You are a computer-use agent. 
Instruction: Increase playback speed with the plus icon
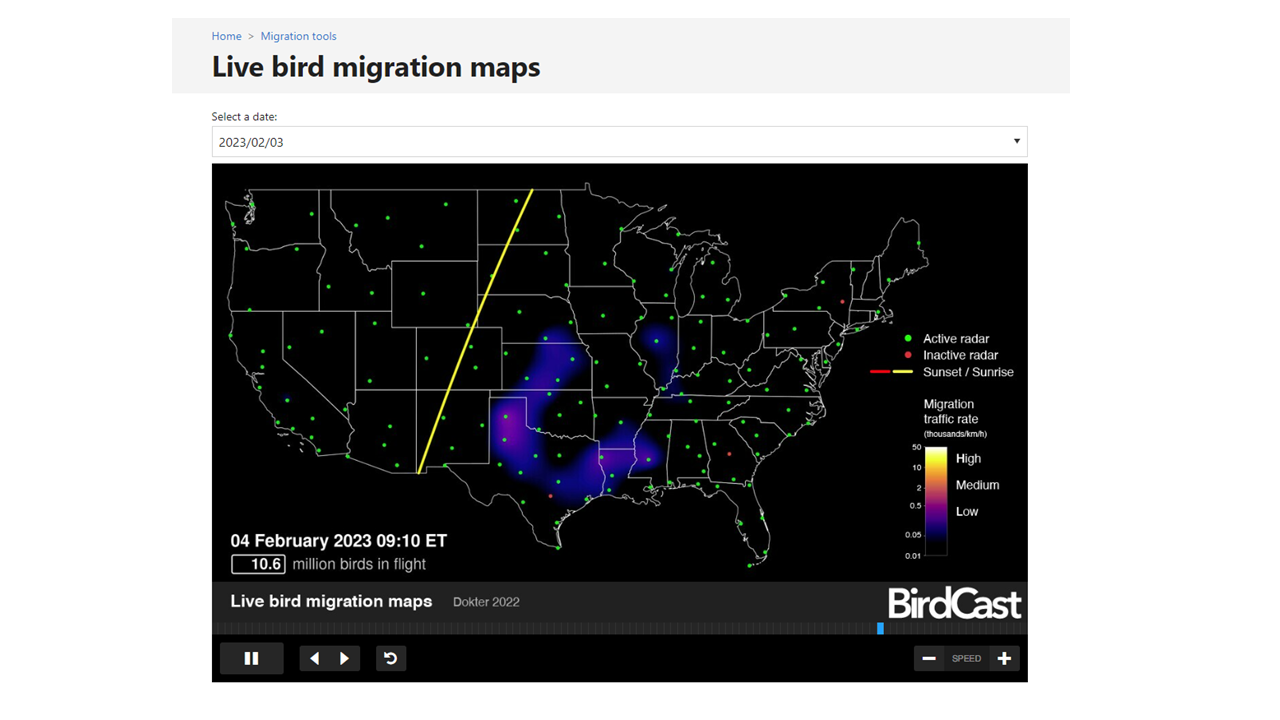click(x=1004, y=658)
